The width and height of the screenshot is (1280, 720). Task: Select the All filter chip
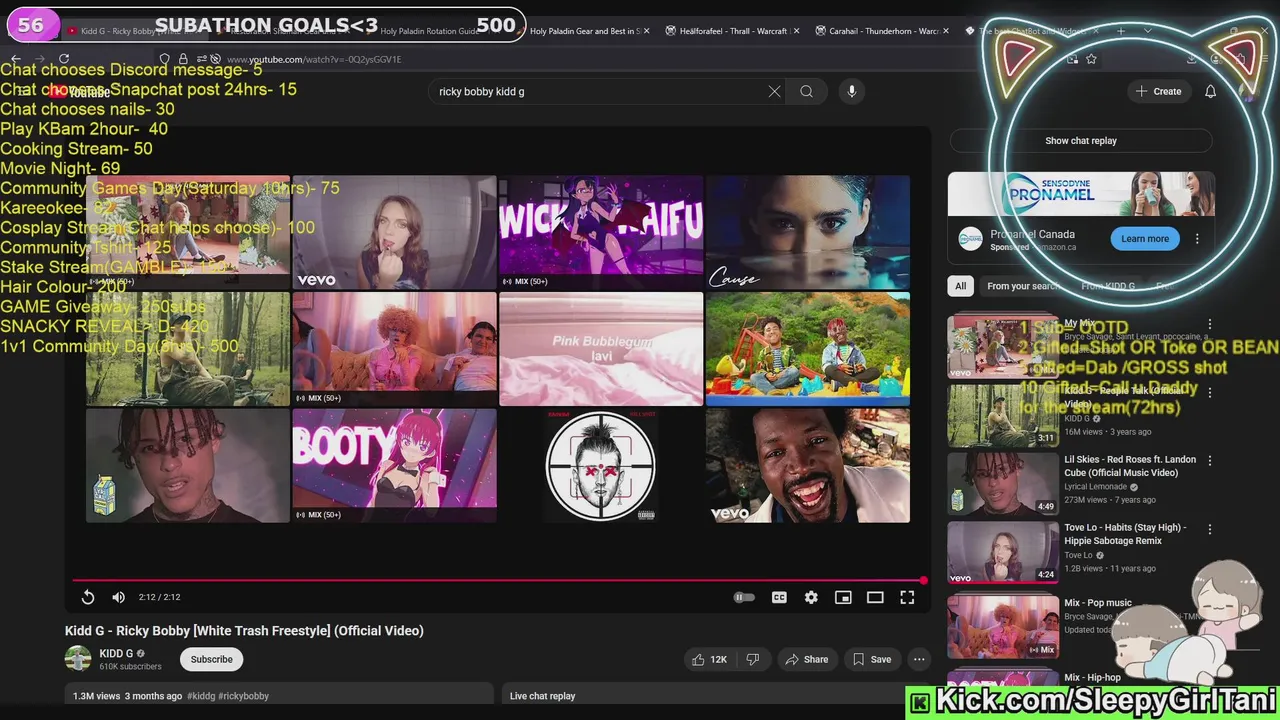point(960,286)
